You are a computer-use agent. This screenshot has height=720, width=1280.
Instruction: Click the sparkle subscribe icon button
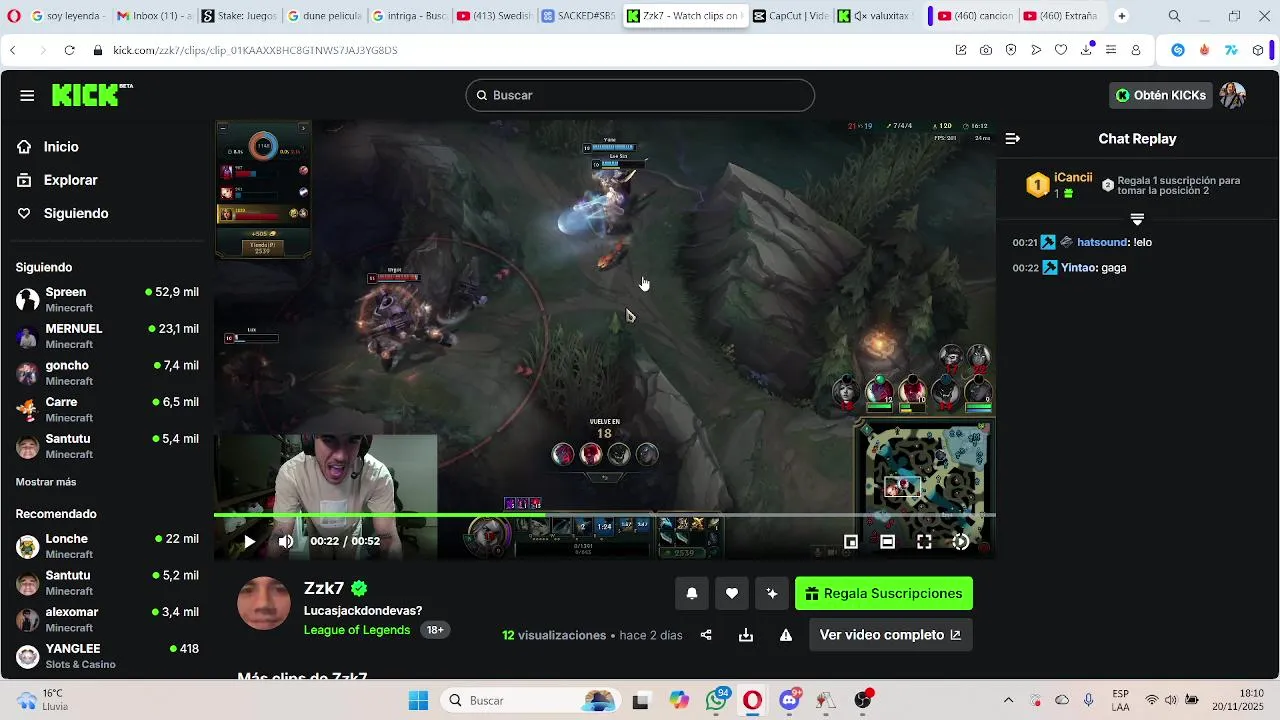pos(772,594)
